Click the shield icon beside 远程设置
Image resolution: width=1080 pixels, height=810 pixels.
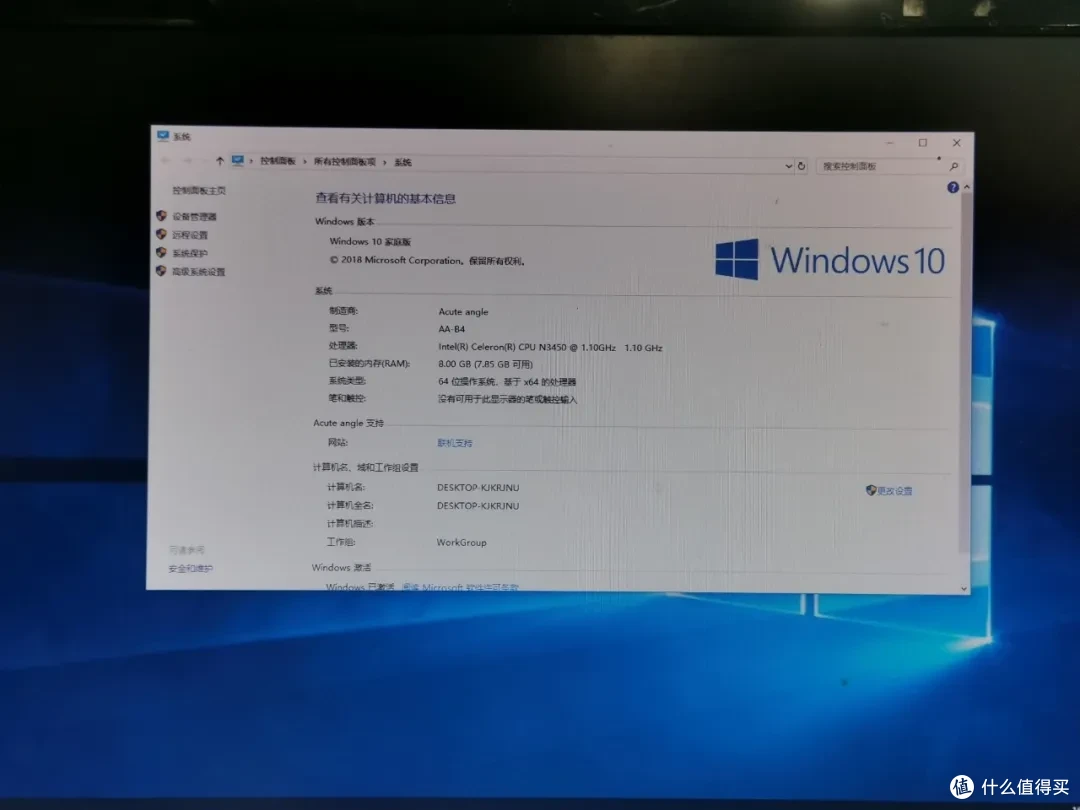(x=161, y=234)
